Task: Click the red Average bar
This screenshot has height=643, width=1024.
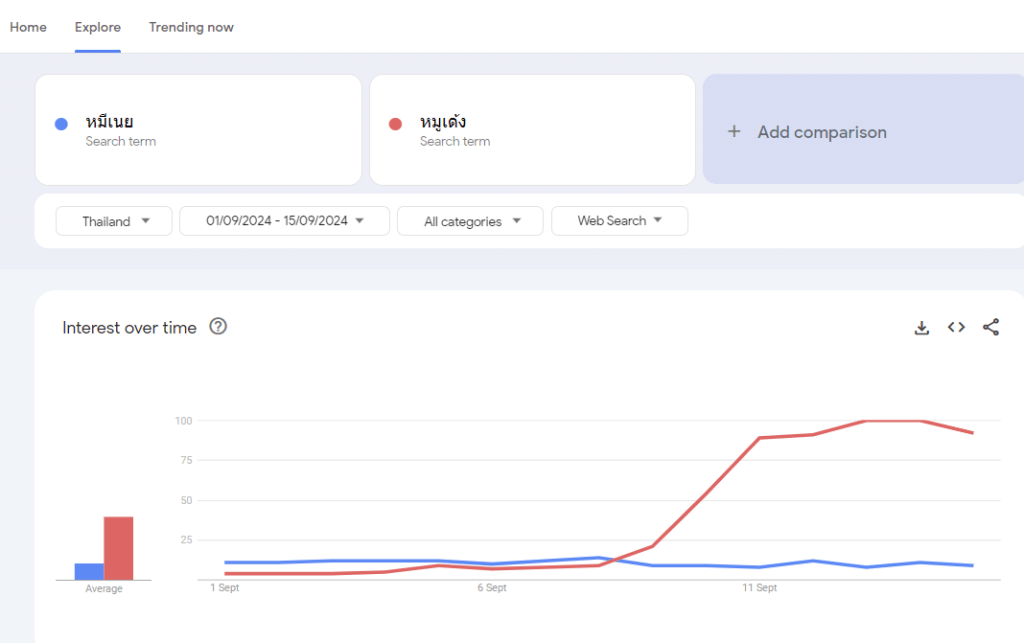Action: pos(118,548)
